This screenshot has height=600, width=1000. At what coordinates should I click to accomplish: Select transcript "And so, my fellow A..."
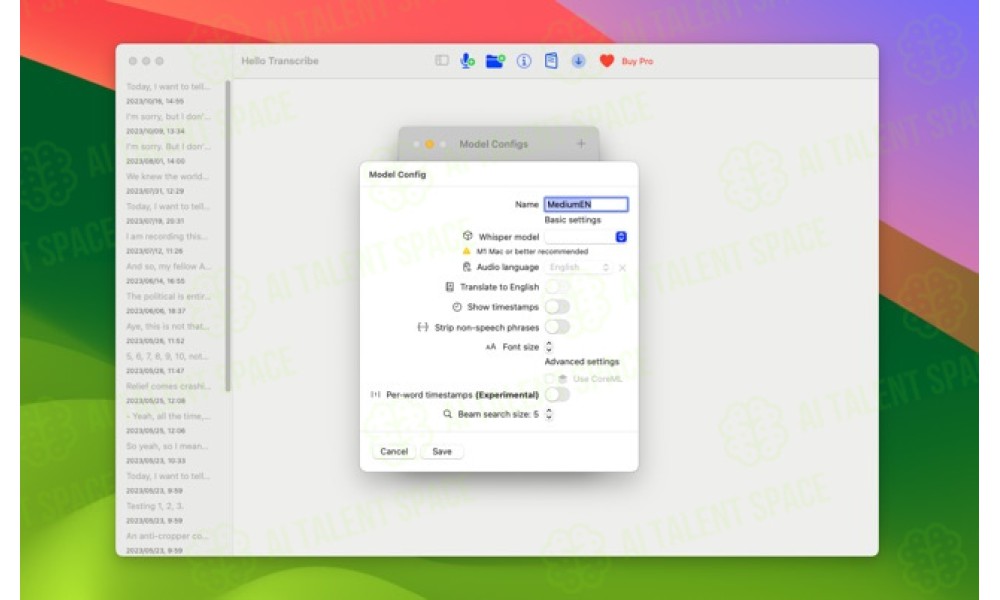(x=168, y=274)
